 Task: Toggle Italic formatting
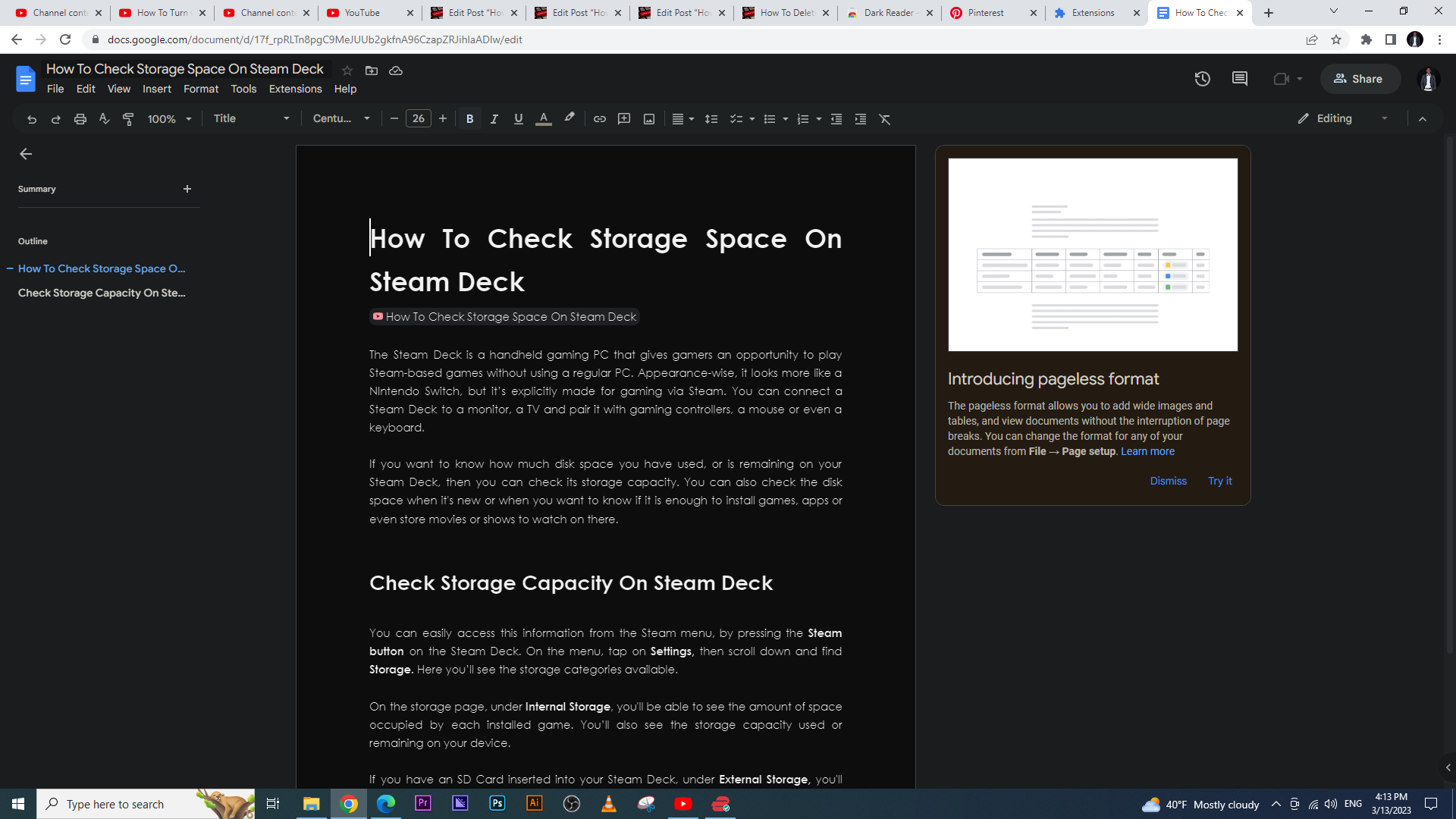[x=494, y=119]
